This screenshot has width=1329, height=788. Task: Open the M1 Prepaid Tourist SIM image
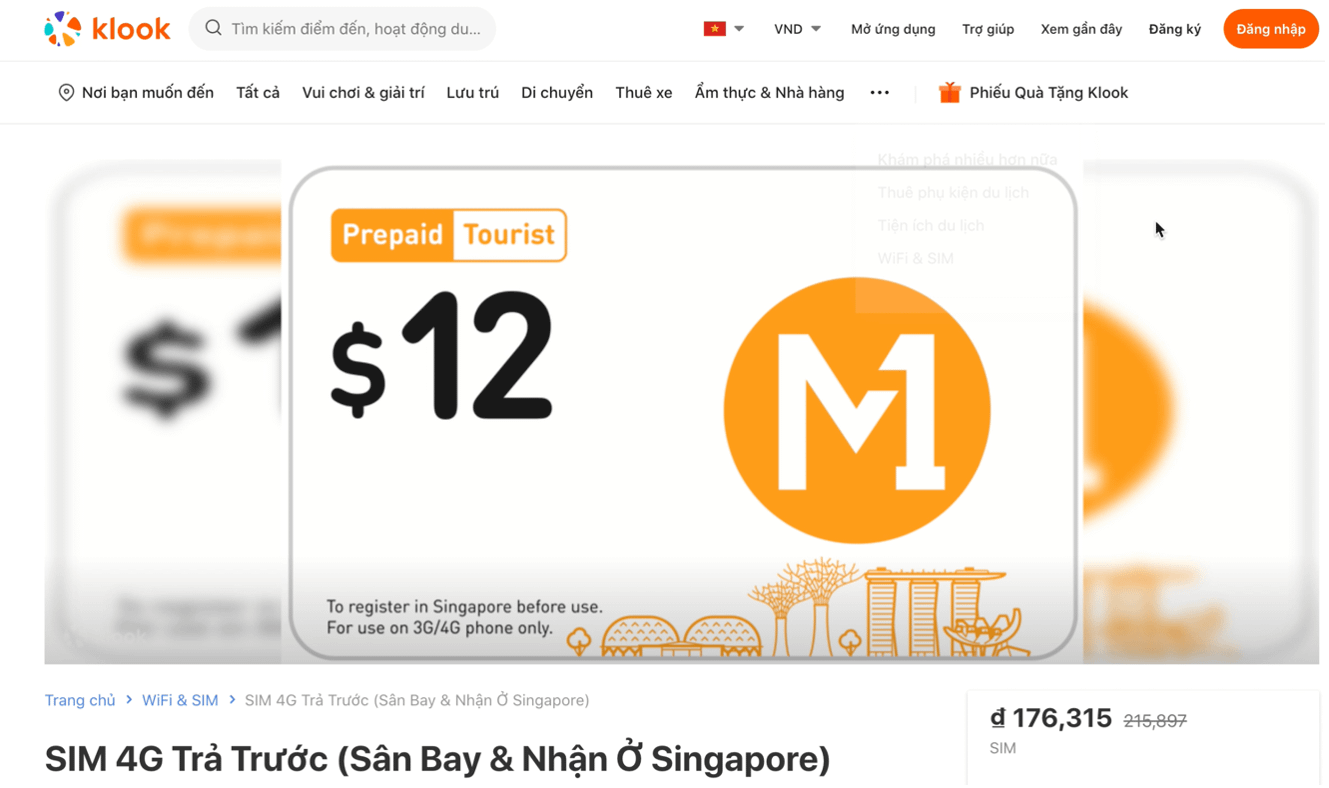(x=682, y=412)
